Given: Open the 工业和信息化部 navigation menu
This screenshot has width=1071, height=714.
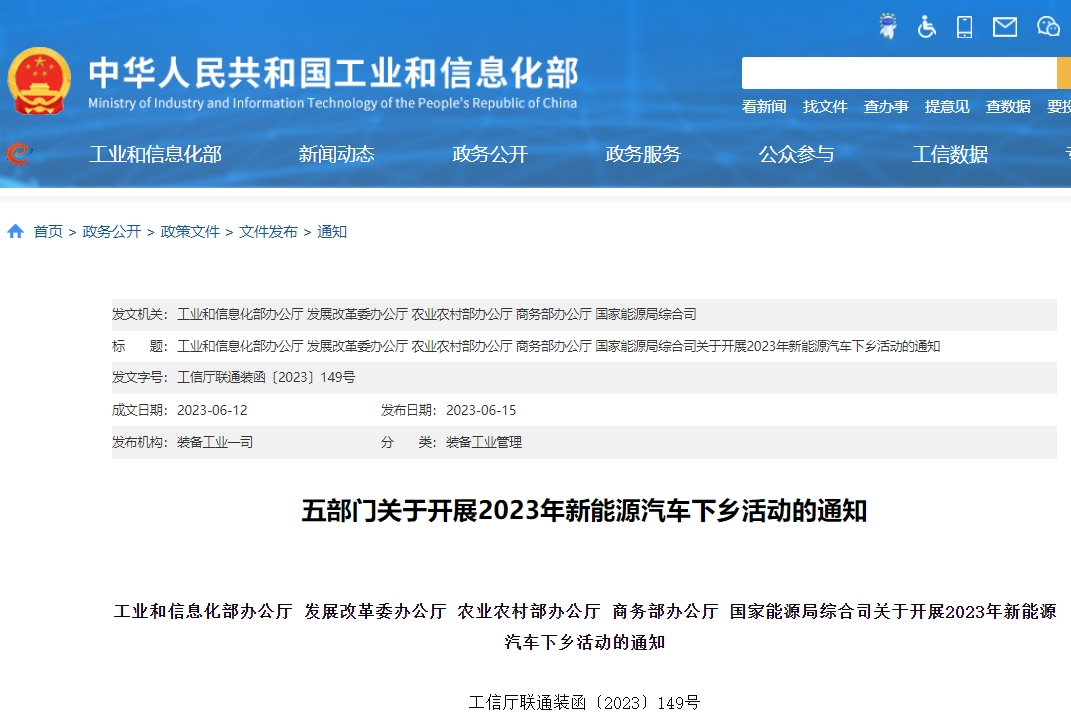Looking at the screenshot, I should click(155, 154).
